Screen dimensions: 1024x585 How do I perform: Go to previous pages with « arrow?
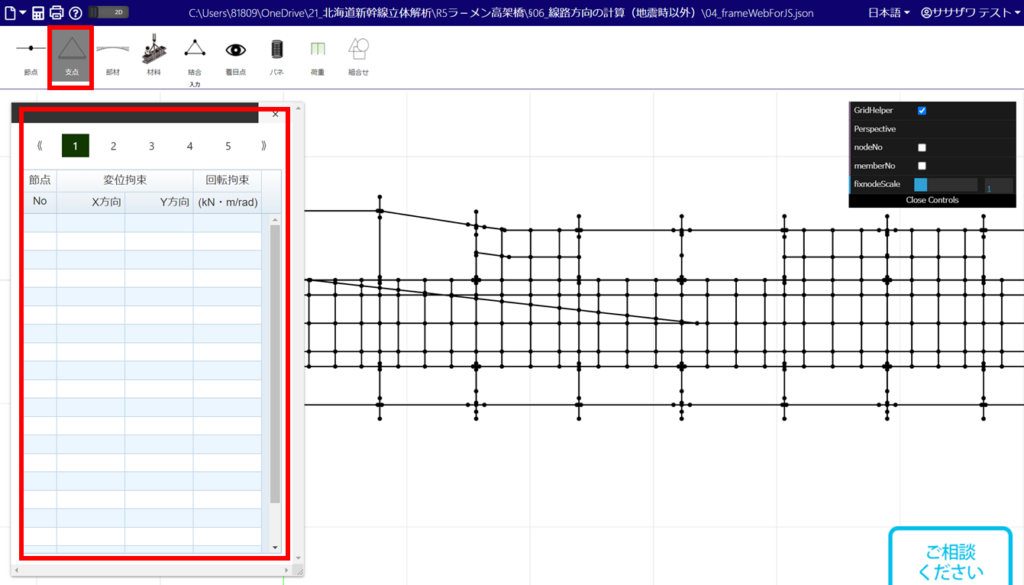(39, 146)
